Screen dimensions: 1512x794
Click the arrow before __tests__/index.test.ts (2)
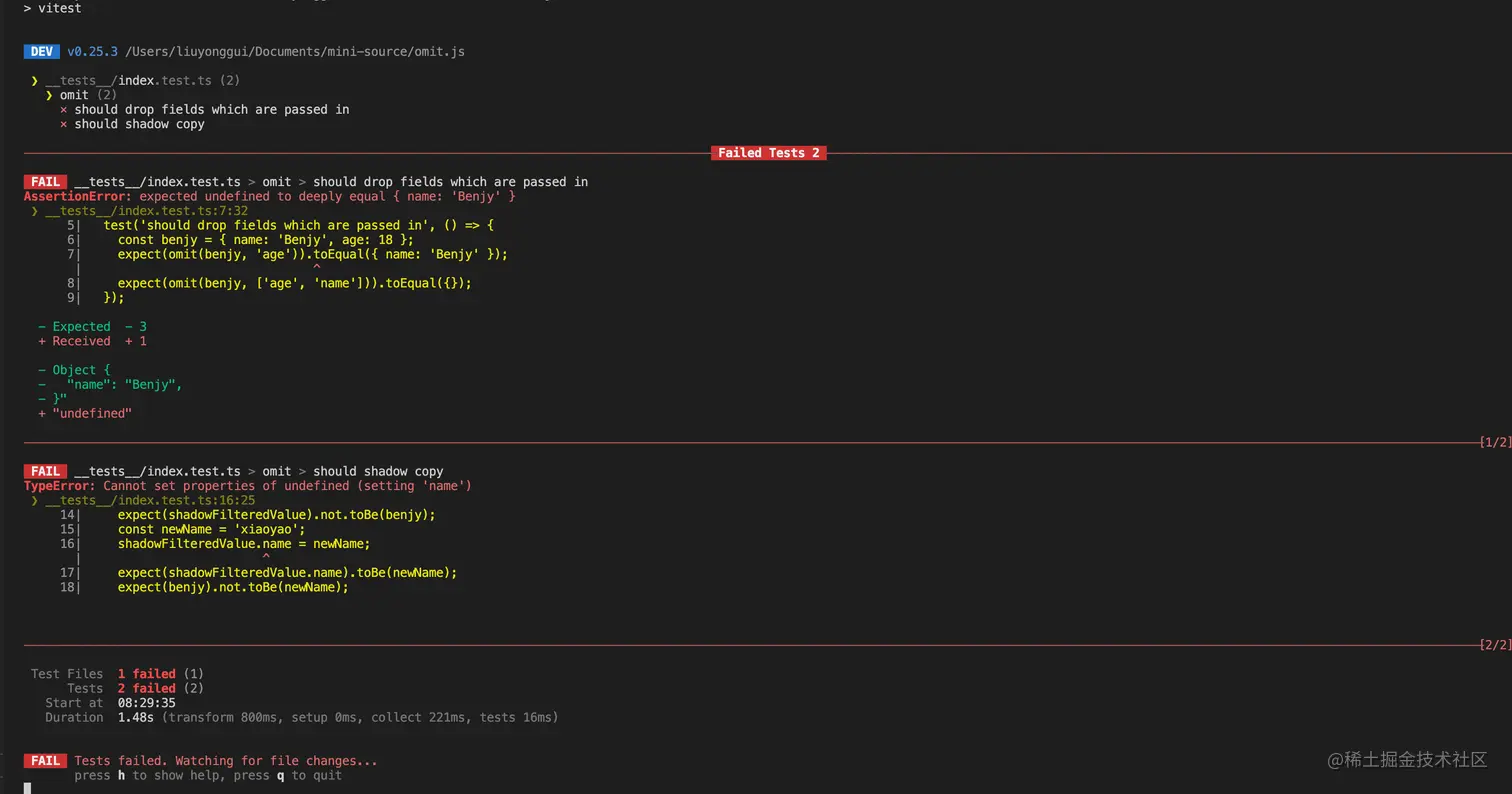[x=35, y=80]
